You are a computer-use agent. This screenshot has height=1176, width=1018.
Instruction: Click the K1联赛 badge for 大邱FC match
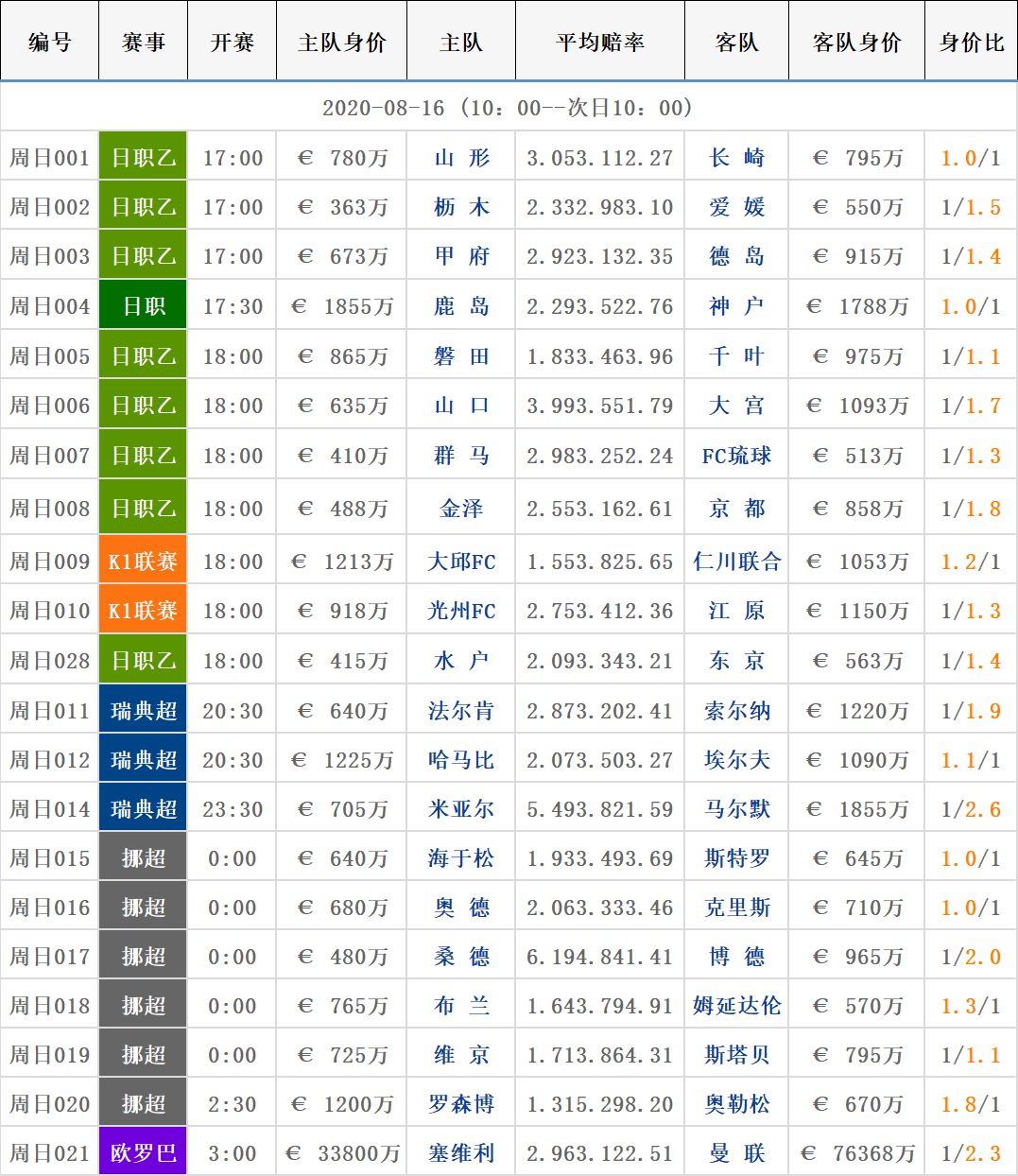coord(144,562)
